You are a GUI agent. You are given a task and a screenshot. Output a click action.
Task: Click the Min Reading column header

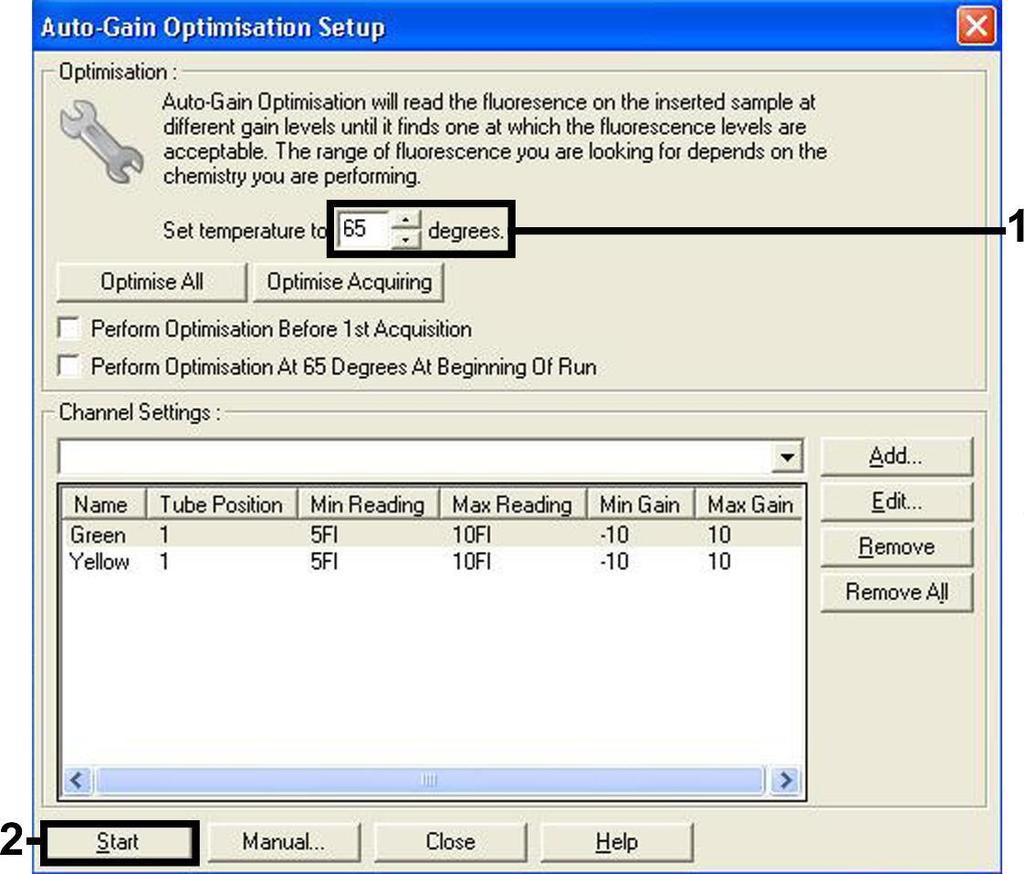pyautogui.click(x=368, y=504)
